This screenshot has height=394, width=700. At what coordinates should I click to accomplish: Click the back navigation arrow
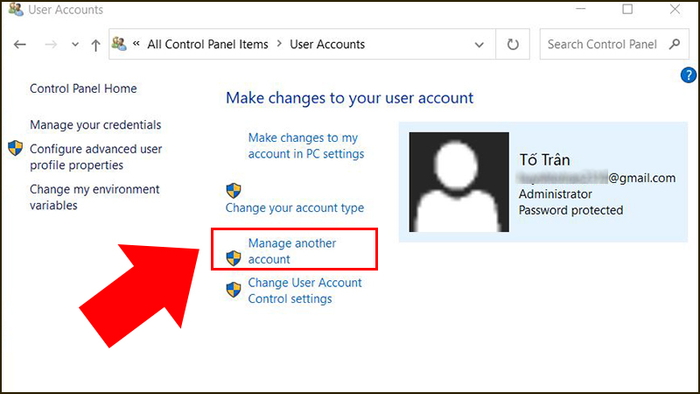click(20, 45)
